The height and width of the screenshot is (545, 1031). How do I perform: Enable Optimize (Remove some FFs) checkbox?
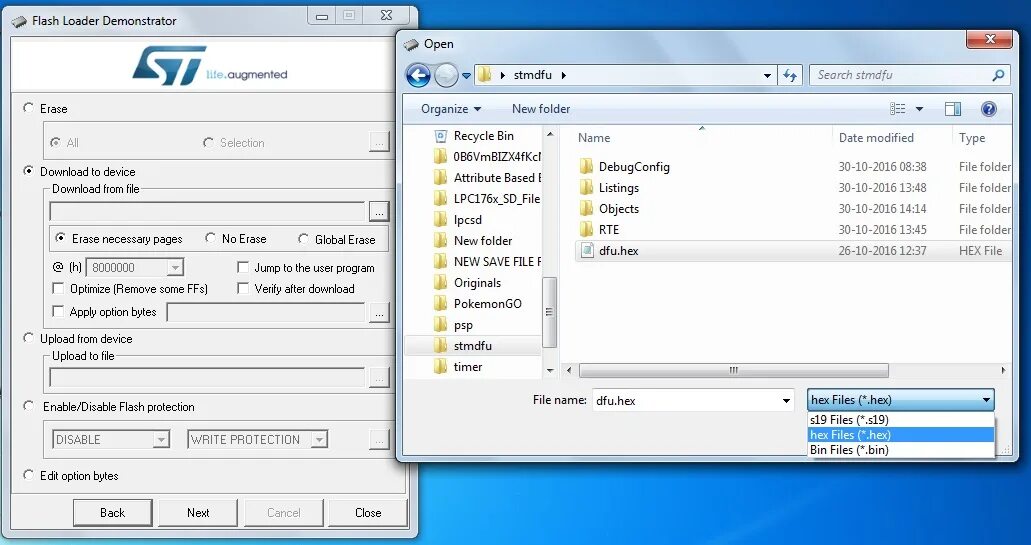pos(59,288)
